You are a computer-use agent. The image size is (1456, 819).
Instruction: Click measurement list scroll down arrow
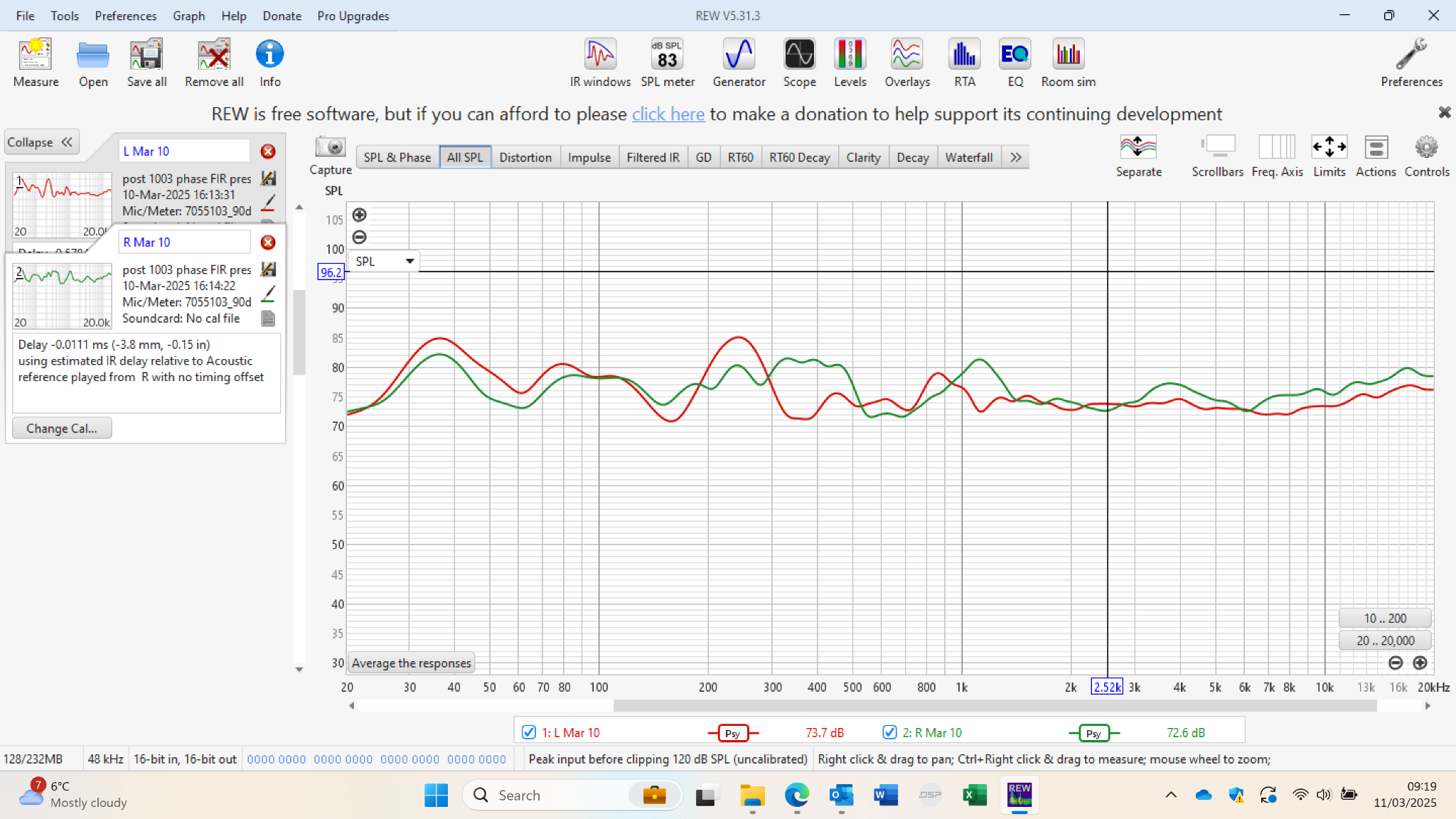tap(299, 669)
